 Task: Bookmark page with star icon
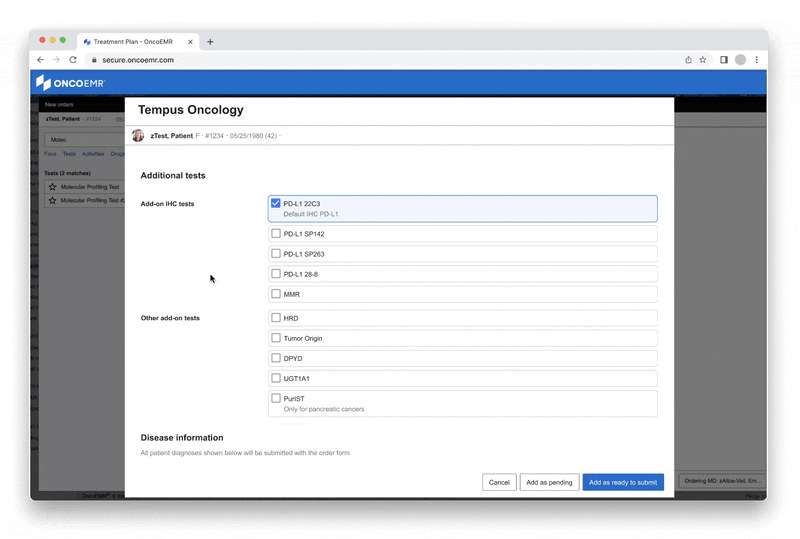pos(703,60)
